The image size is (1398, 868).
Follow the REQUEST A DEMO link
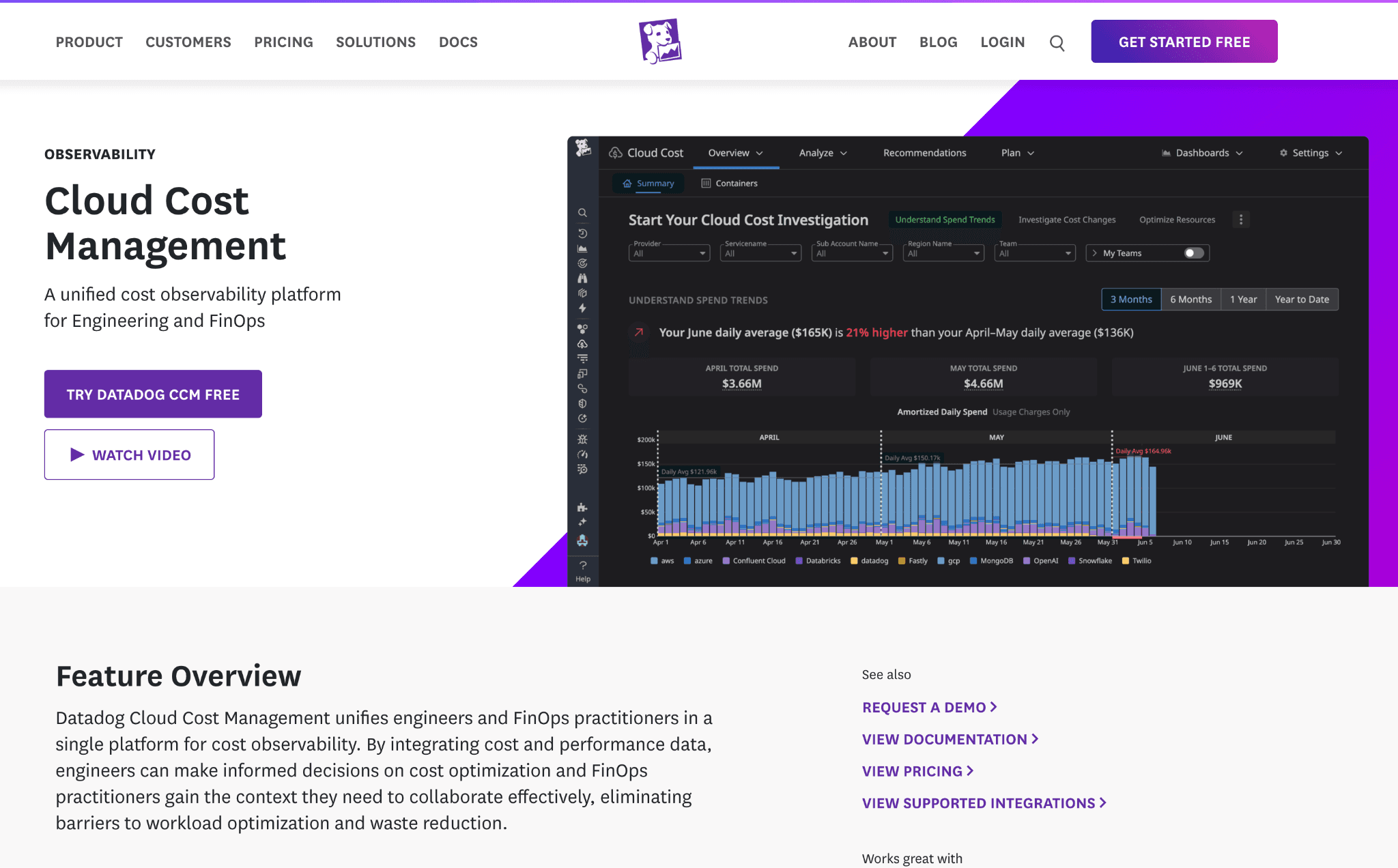[x=930, y=708]
